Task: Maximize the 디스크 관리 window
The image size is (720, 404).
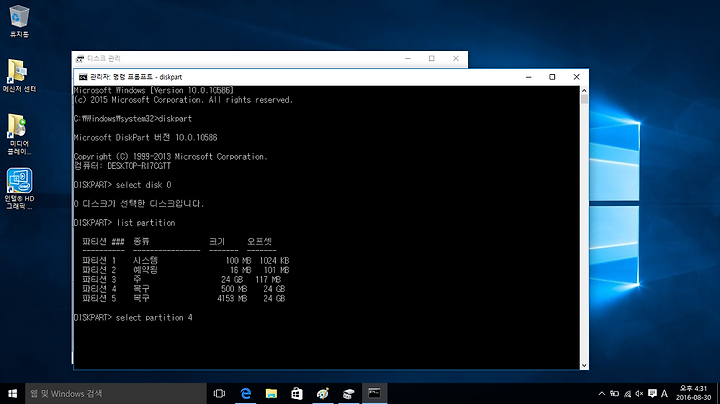Action: pyautogui.click(x=432, y=58)
